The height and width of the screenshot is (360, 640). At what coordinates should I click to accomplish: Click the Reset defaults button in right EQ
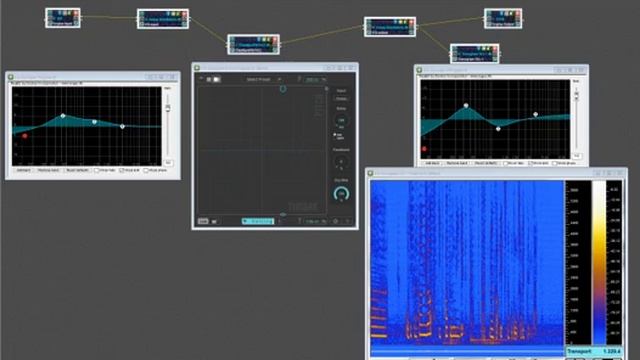click(x=486, y=163)
